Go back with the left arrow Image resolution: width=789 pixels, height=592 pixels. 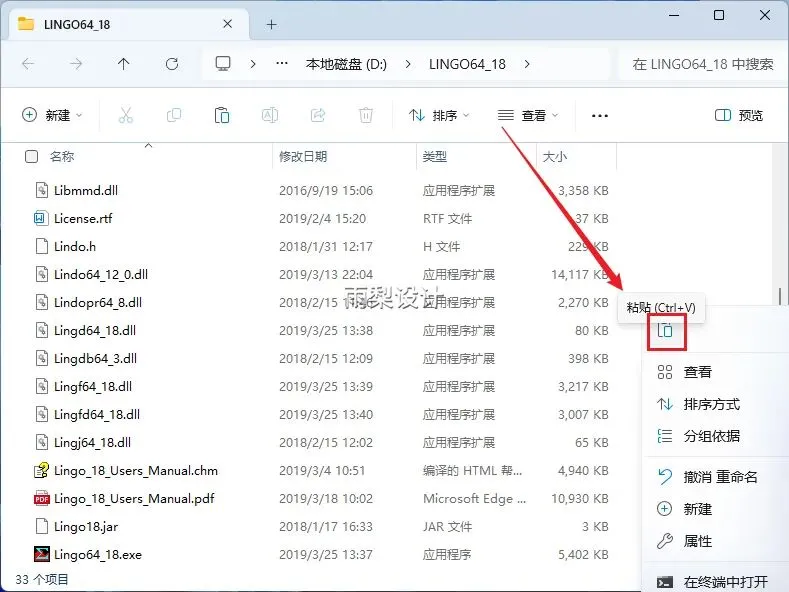(28, 64)
